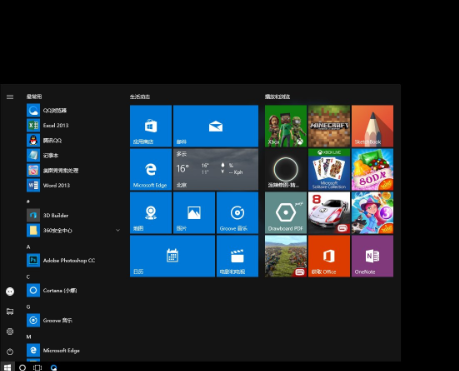Open the Candy Crush Soda tile
This screenshot has width=459, height=371.
pos(372,169)
